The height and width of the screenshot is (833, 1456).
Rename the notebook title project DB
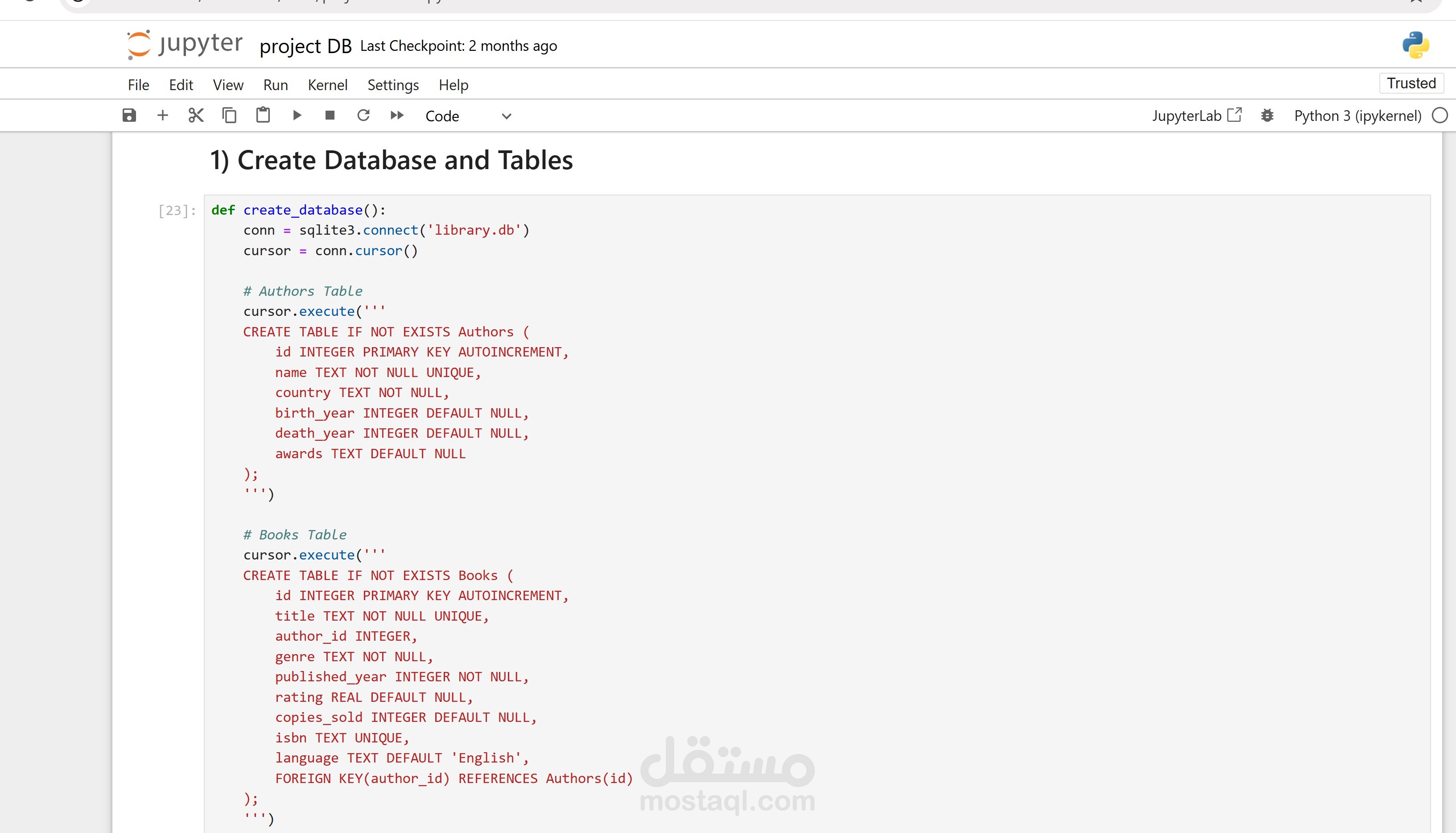click(x=305, y=46)
